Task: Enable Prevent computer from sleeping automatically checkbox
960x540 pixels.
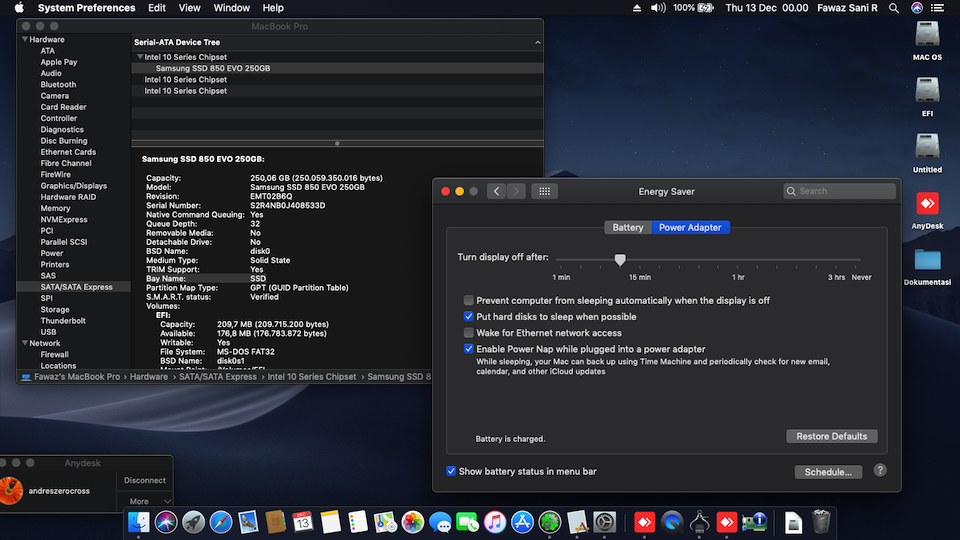Action: (x=468, y=301)
